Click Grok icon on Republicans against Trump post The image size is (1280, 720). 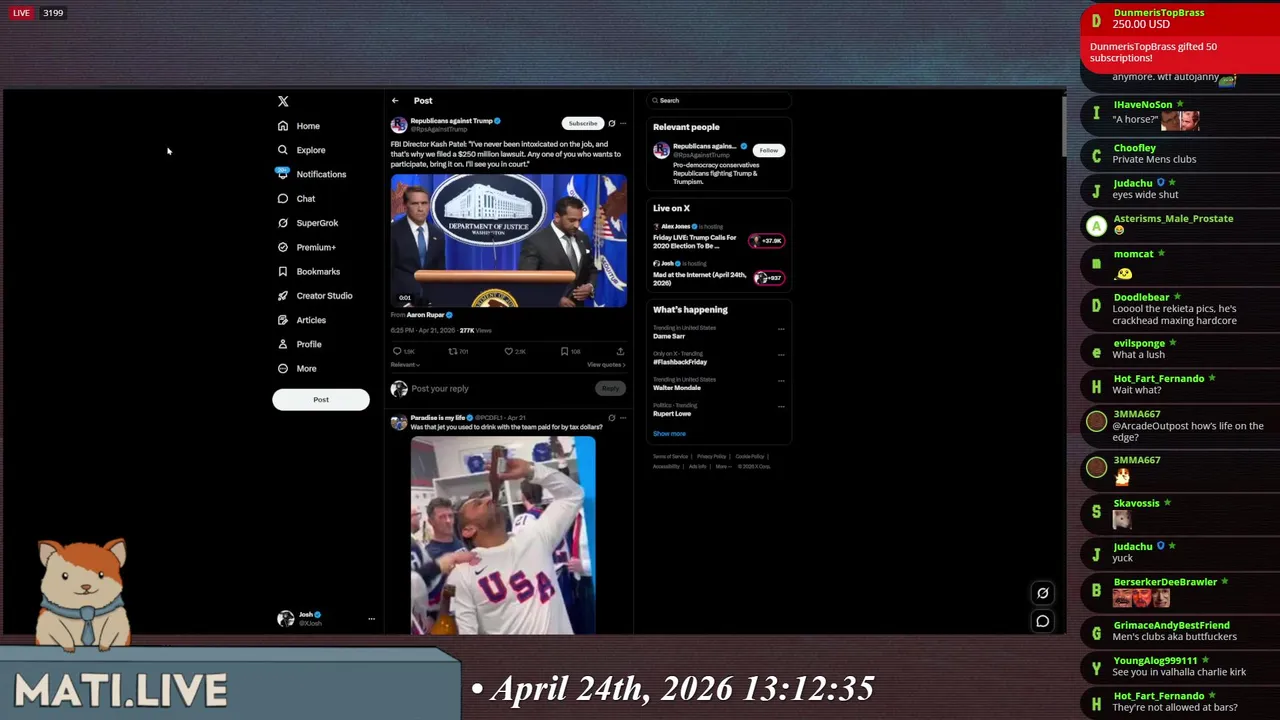point(612,123)
